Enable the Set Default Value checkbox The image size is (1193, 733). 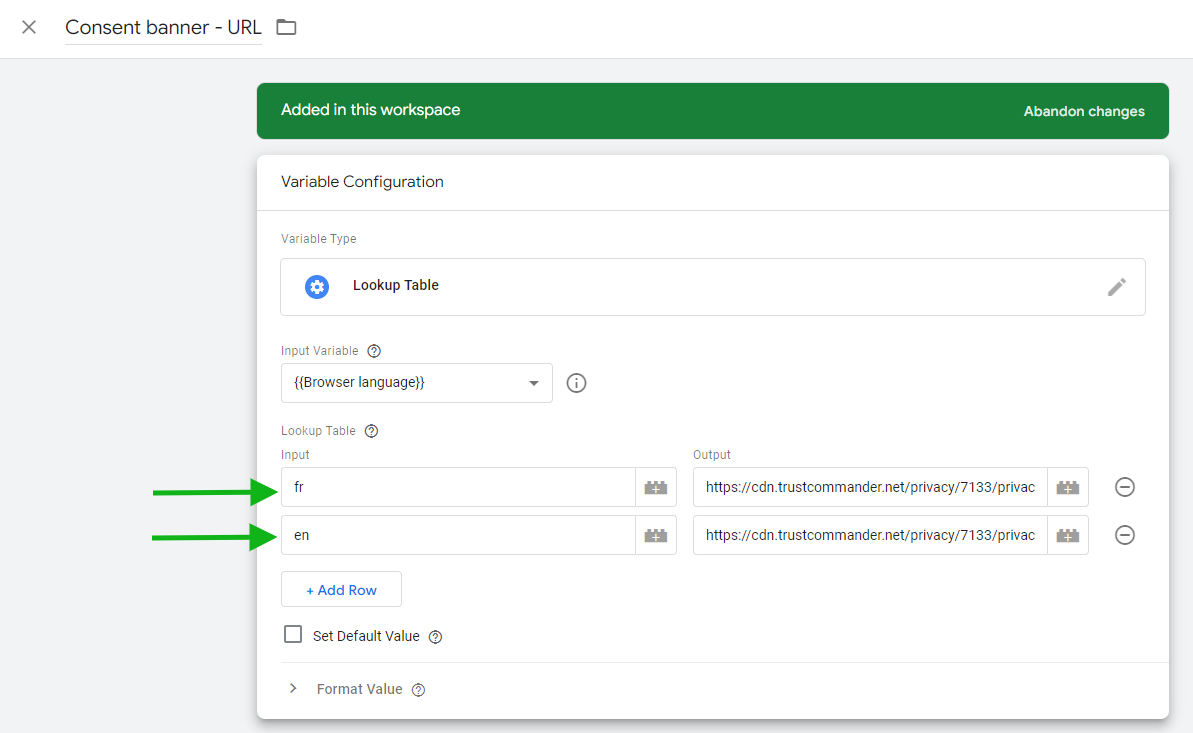293,635
